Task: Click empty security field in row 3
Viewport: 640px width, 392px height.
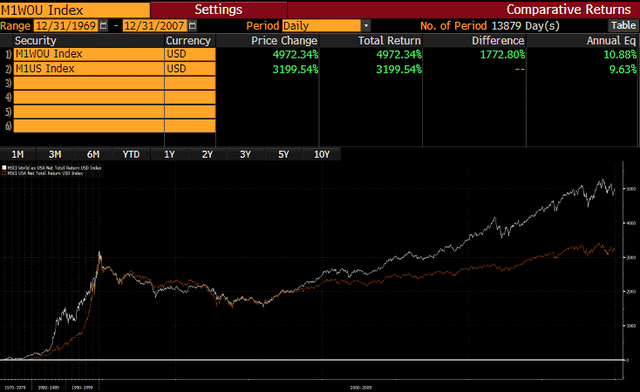Action: coord(89,83)
